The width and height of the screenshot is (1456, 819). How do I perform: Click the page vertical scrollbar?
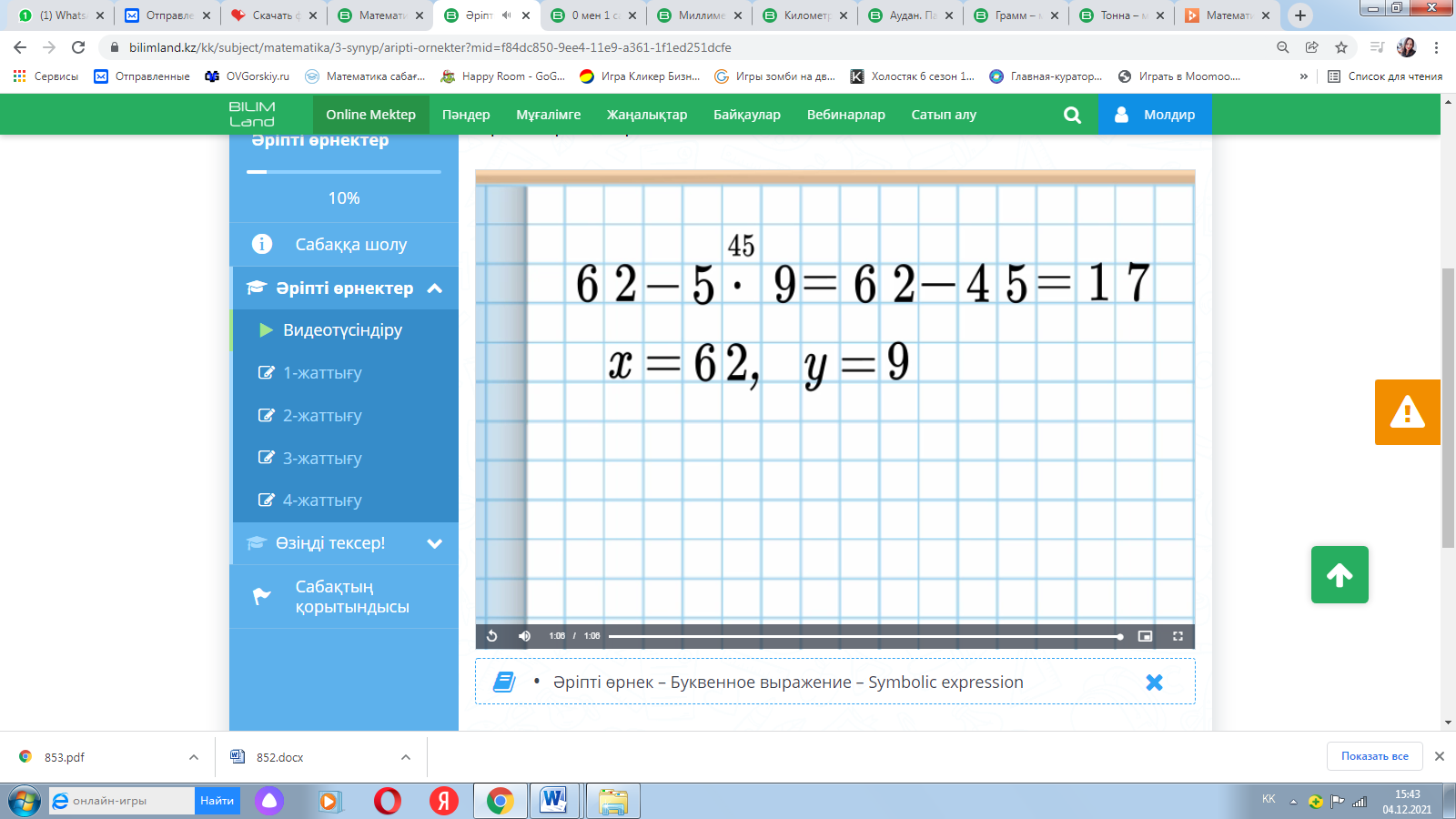(x=1448, y=409)
